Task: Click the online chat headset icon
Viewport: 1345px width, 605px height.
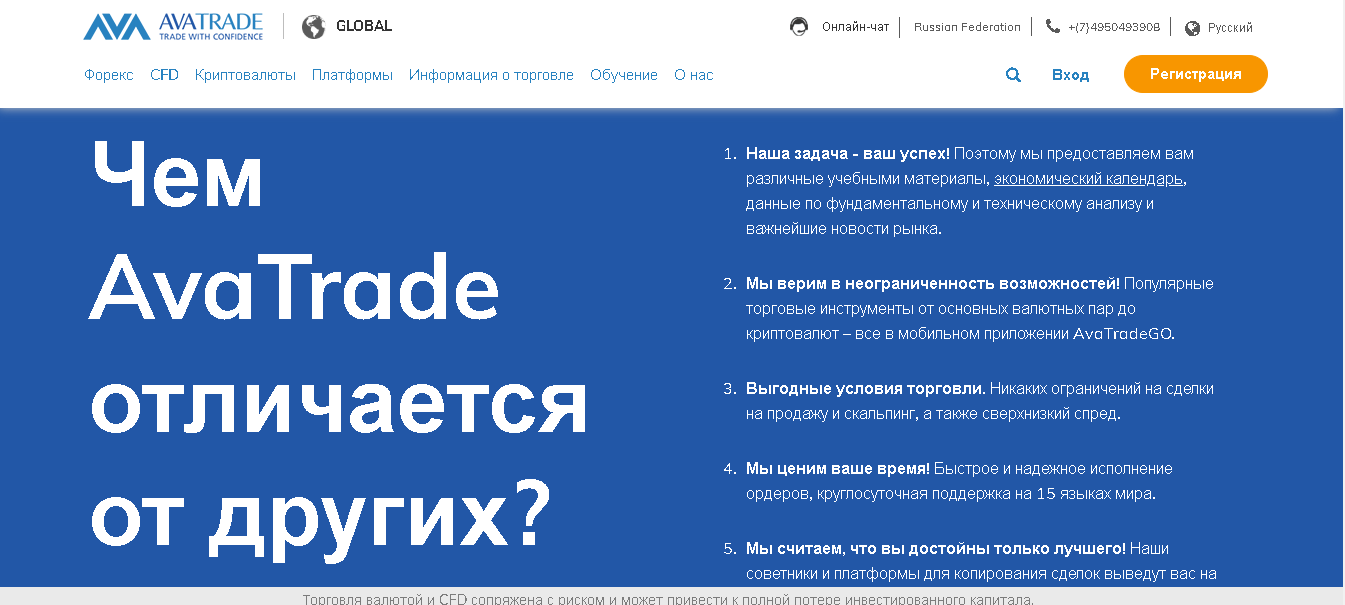Action: coord(799,27)
